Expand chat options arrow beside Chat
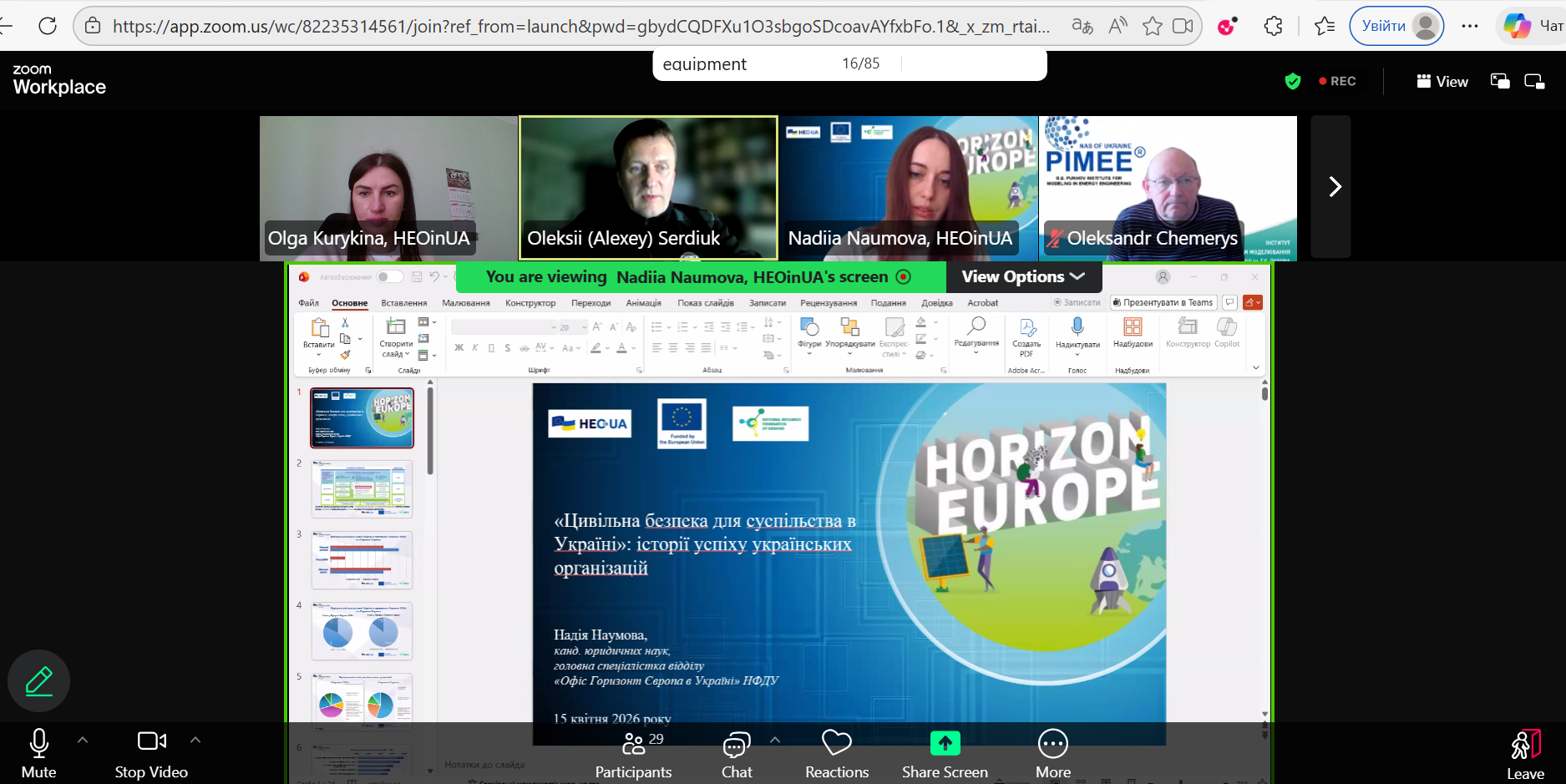Image resolution: width=1566 pixels, height=784 pixels. [x=775, y=740]
